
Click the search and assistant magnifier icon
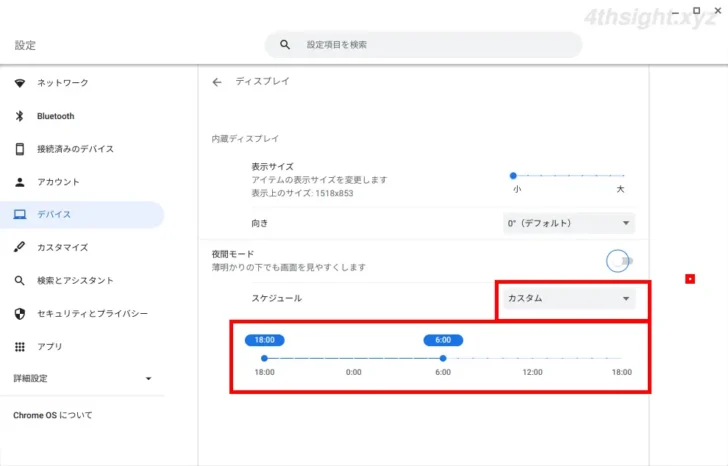(x=20, y=280)
